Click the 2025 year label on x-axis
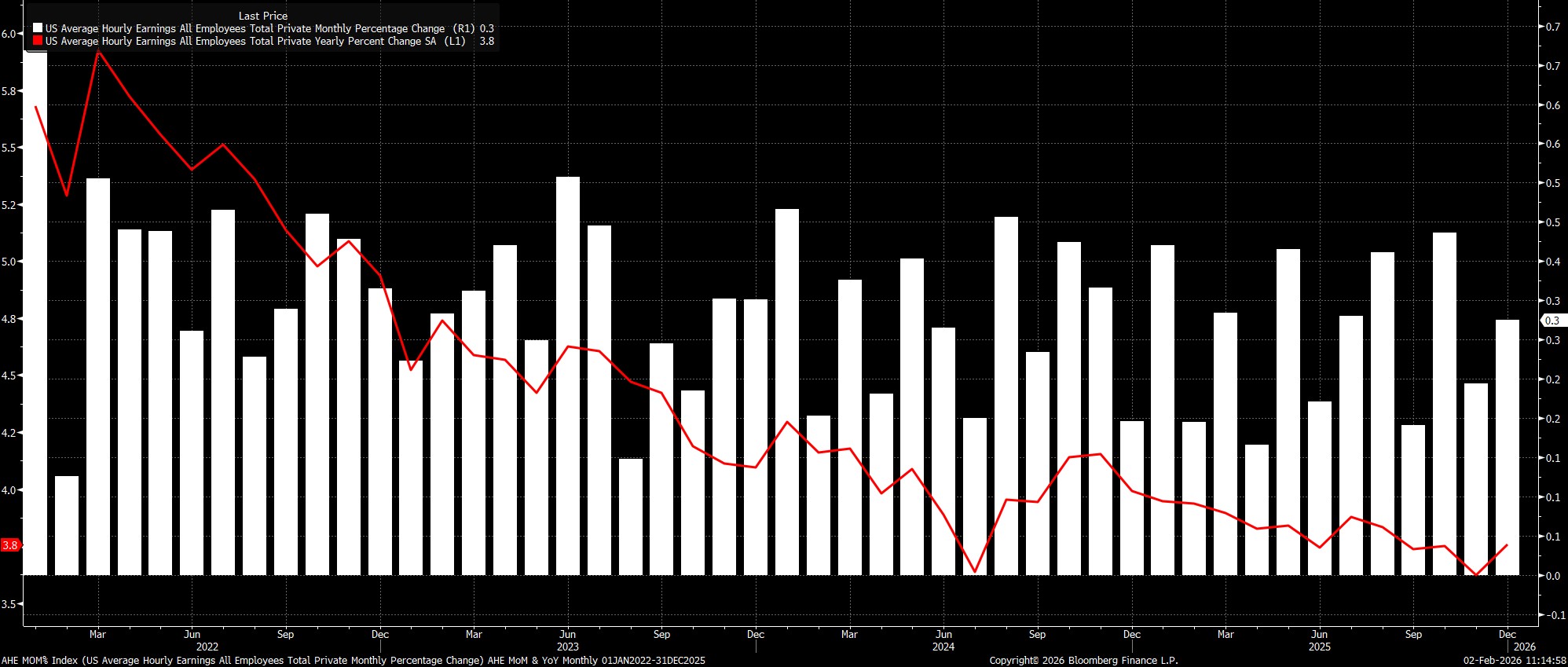The height and width of the screenshot is (667, 1568). [x=1319, y=647]
